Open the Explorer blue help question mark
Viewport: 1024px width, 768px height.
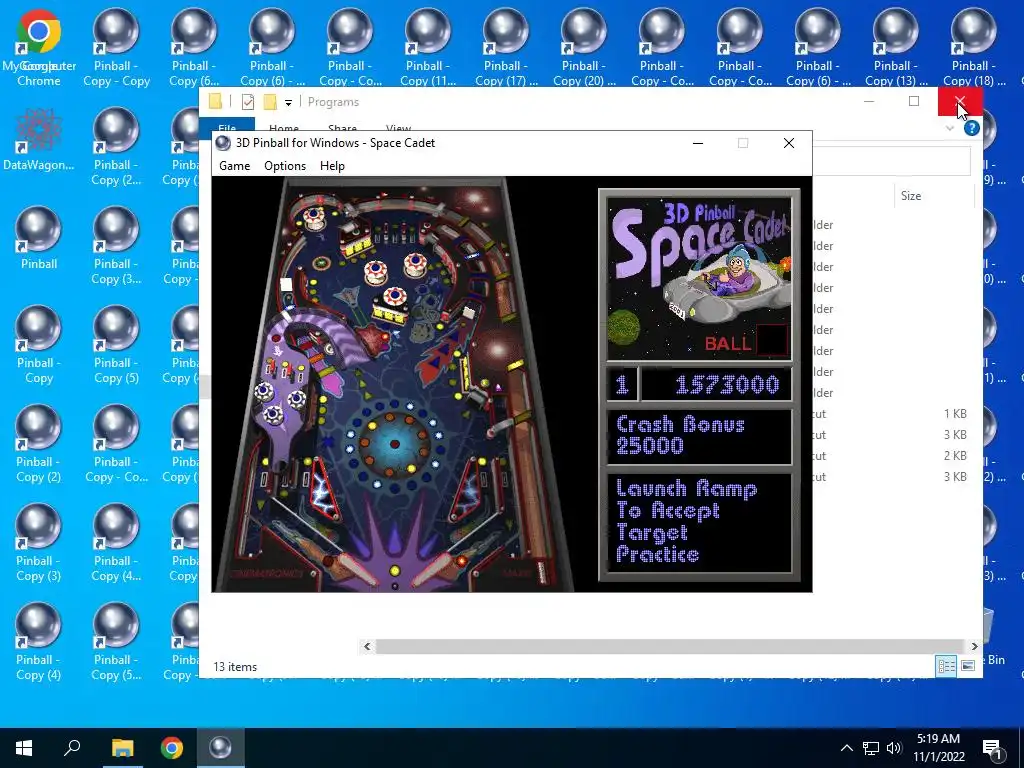click(x=971, y=128)
